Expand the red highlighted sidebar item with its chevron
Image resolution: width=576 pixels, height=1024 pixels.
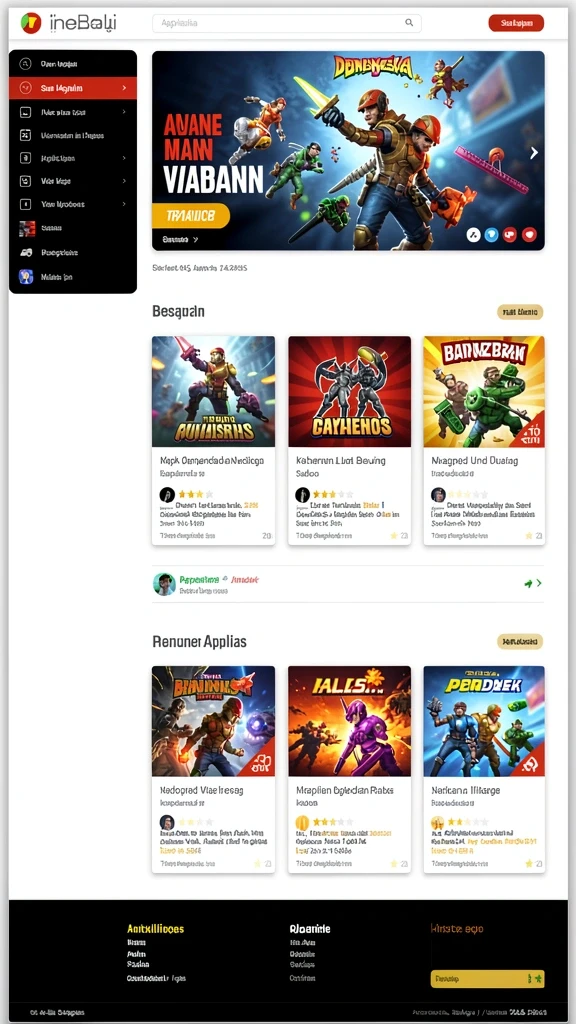tap(124, 88)
